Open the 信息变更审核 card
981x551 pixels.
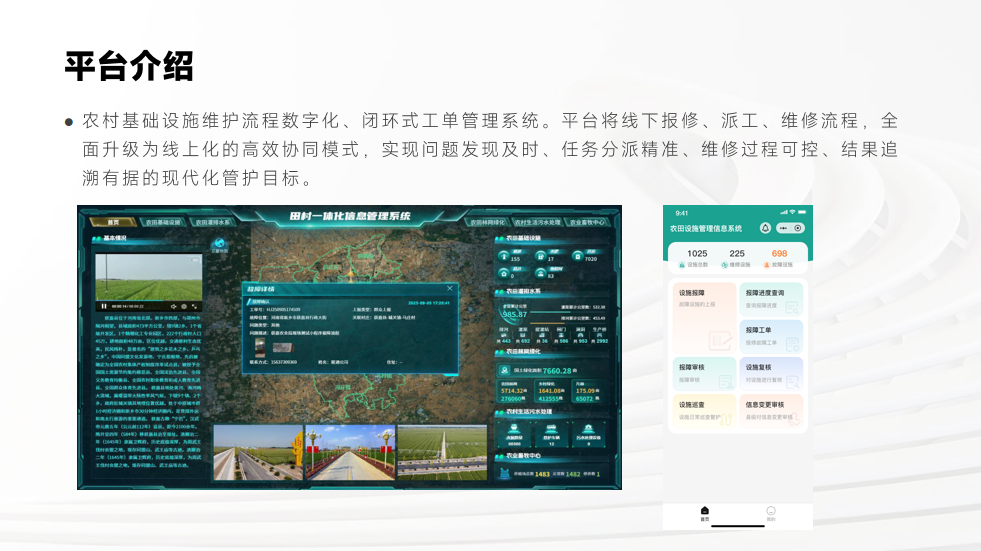click(771, 411)
